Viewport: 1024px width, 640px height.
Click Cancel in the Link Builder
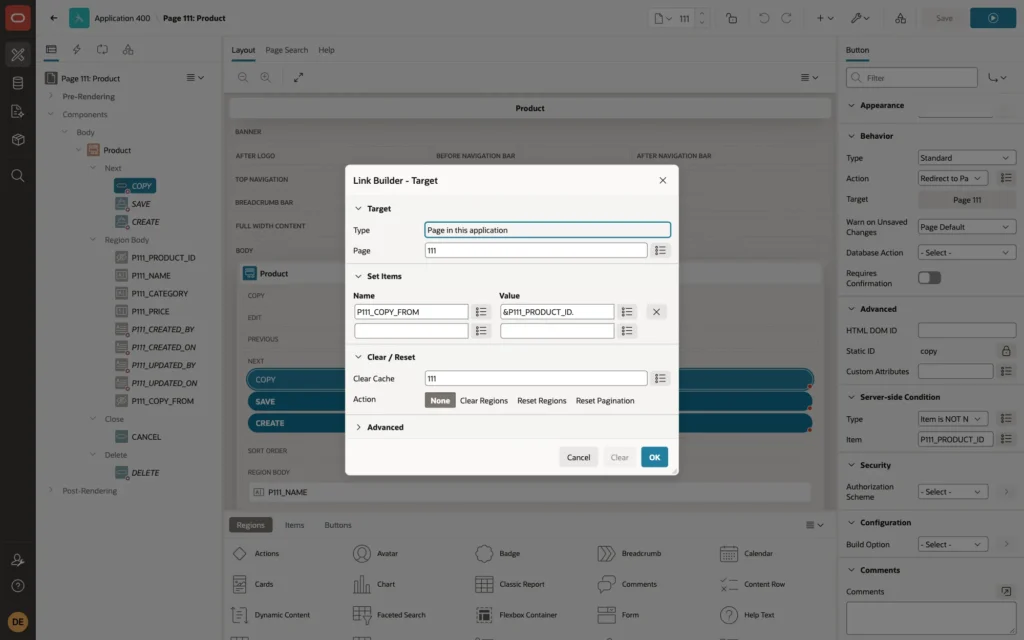578,457
